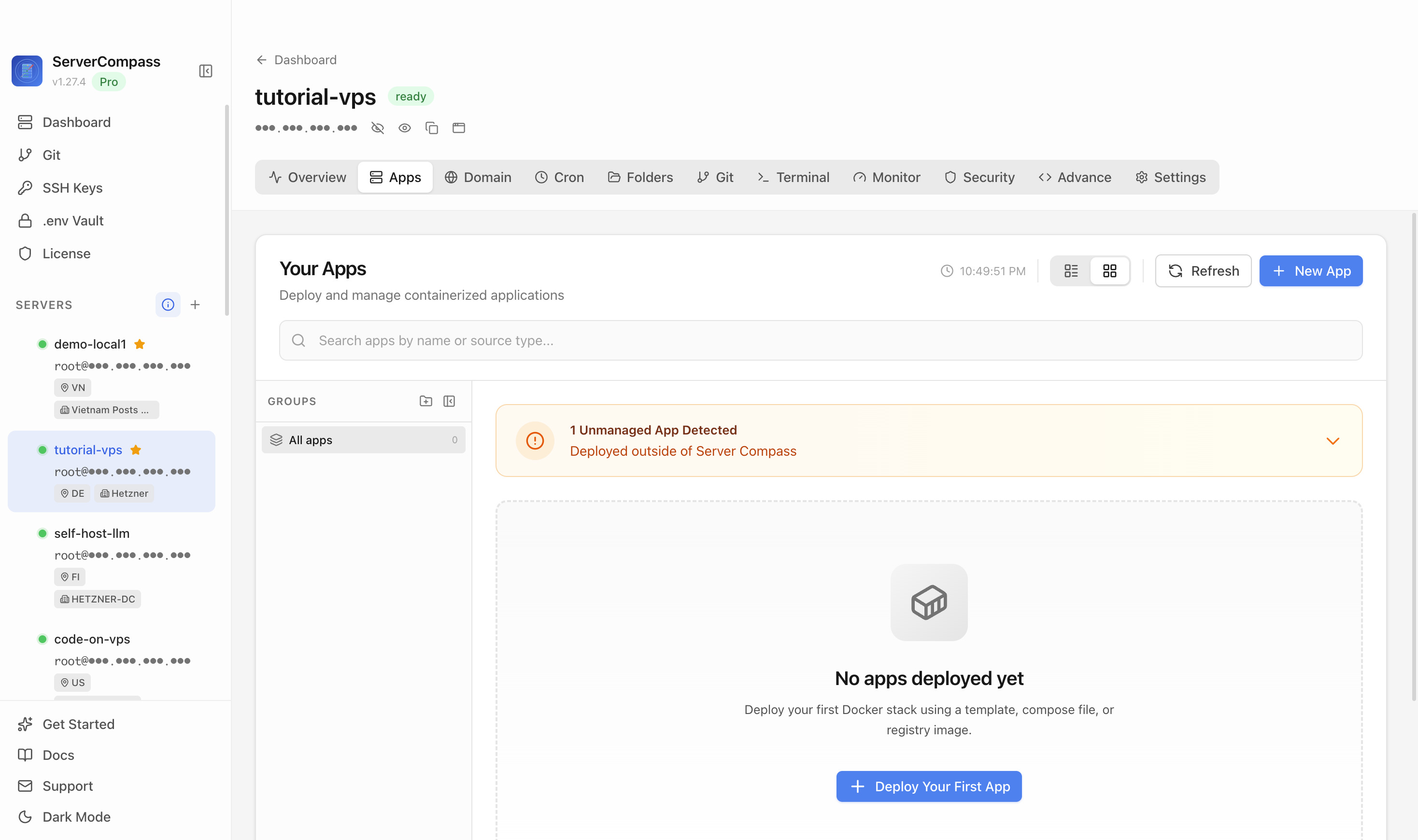Click the US location tag
This screenshot has width=1418, height=840.
pyautogui.click(x=72, y=683)
